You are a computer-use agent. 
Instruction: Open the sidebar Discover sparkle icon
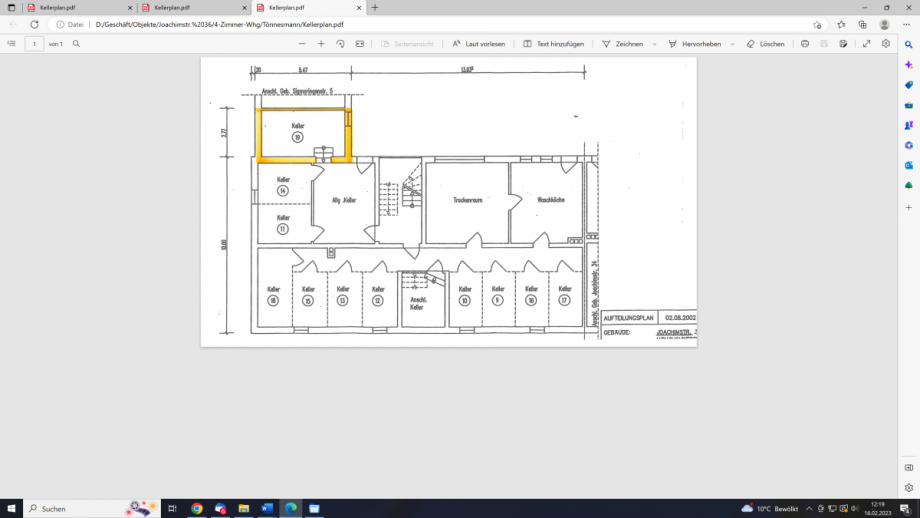[909, 65]
